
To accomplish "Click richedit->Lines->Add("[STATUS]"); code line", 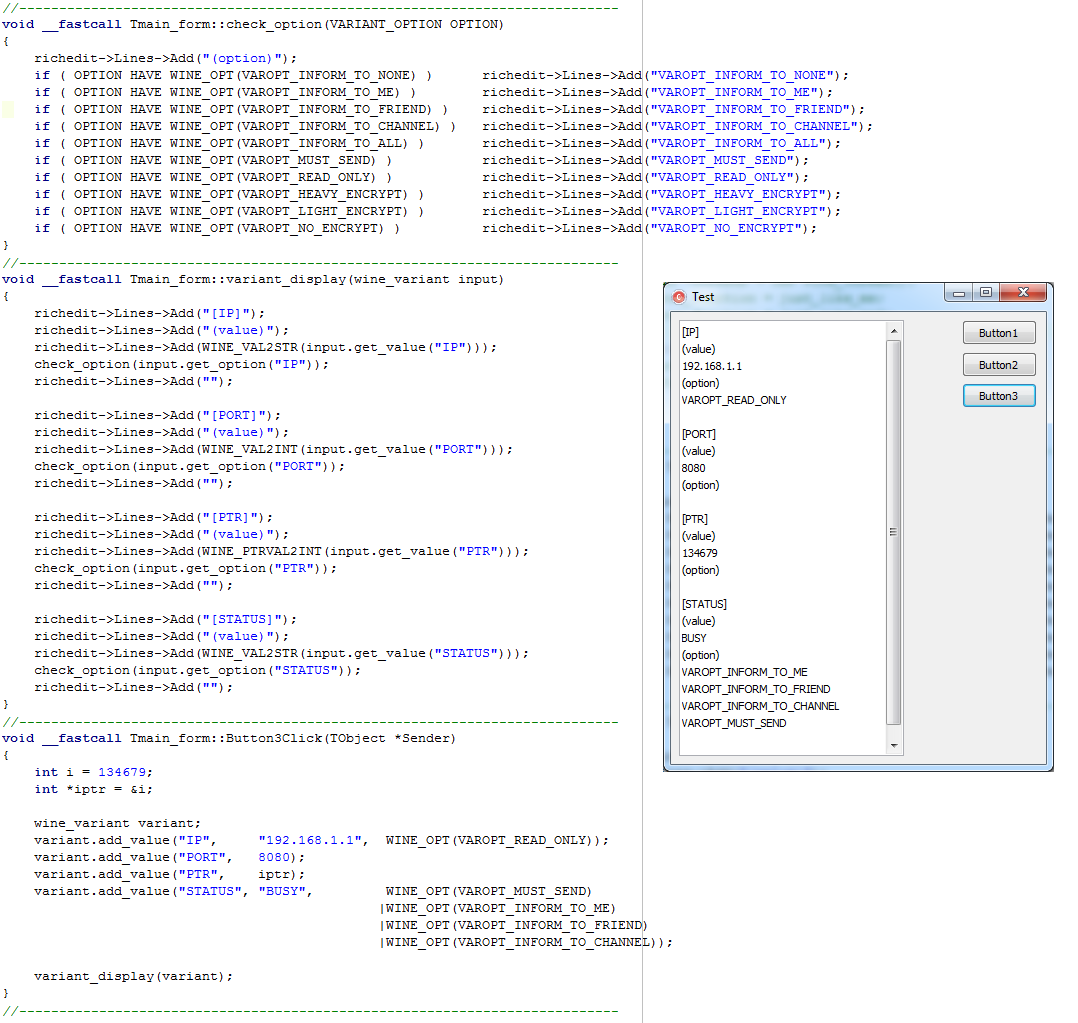I will [166, 619].
